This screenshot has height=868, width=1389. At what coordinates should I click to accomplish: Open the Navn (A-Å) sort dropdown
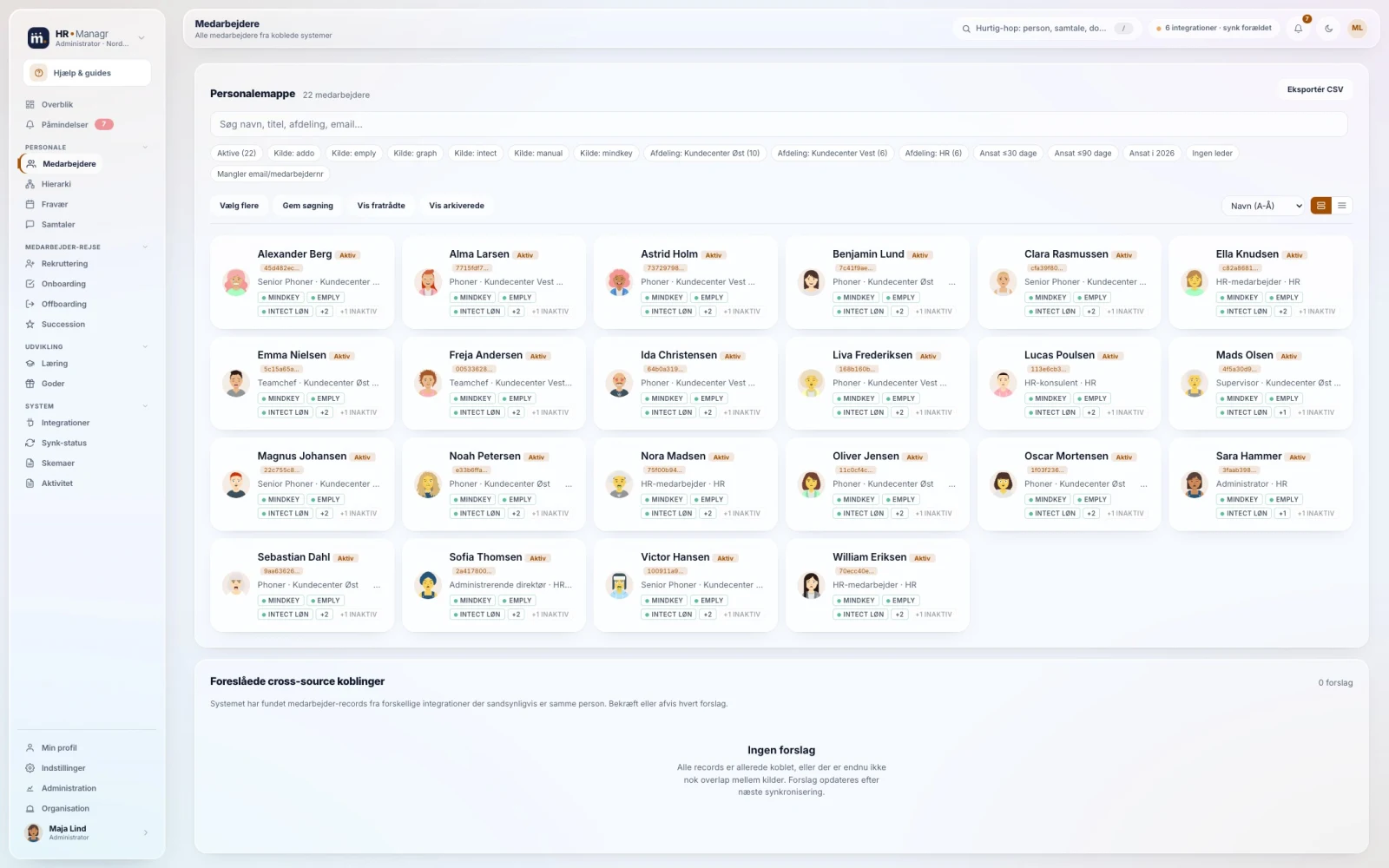click(1264, 206)
